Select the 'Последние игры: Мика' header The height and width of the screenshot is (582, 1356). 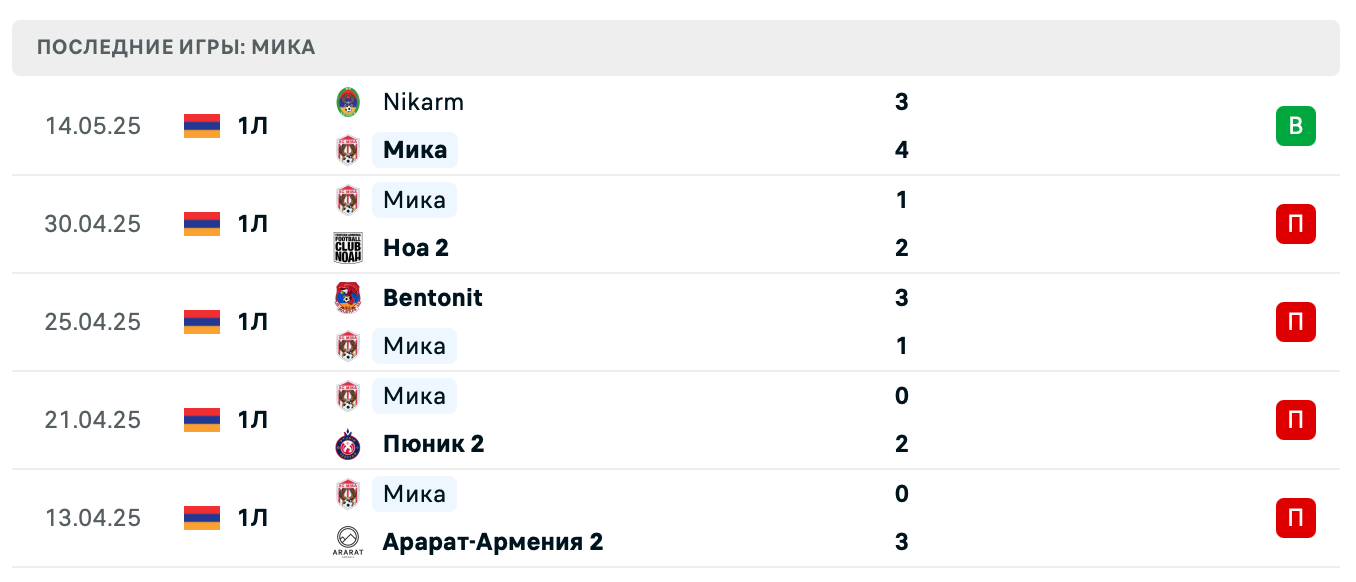click(176, 47)
